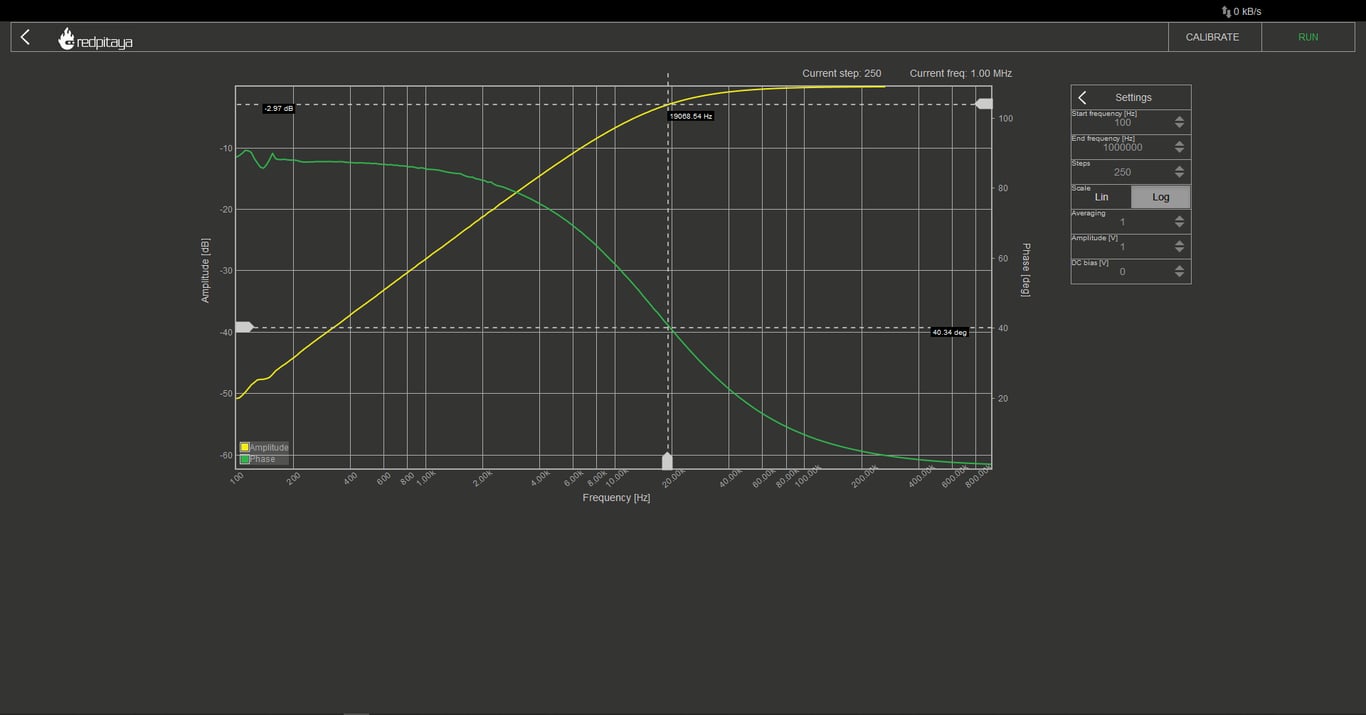
Task: Click the Phase [deg] axis label
Action: tap(1025, 270)
